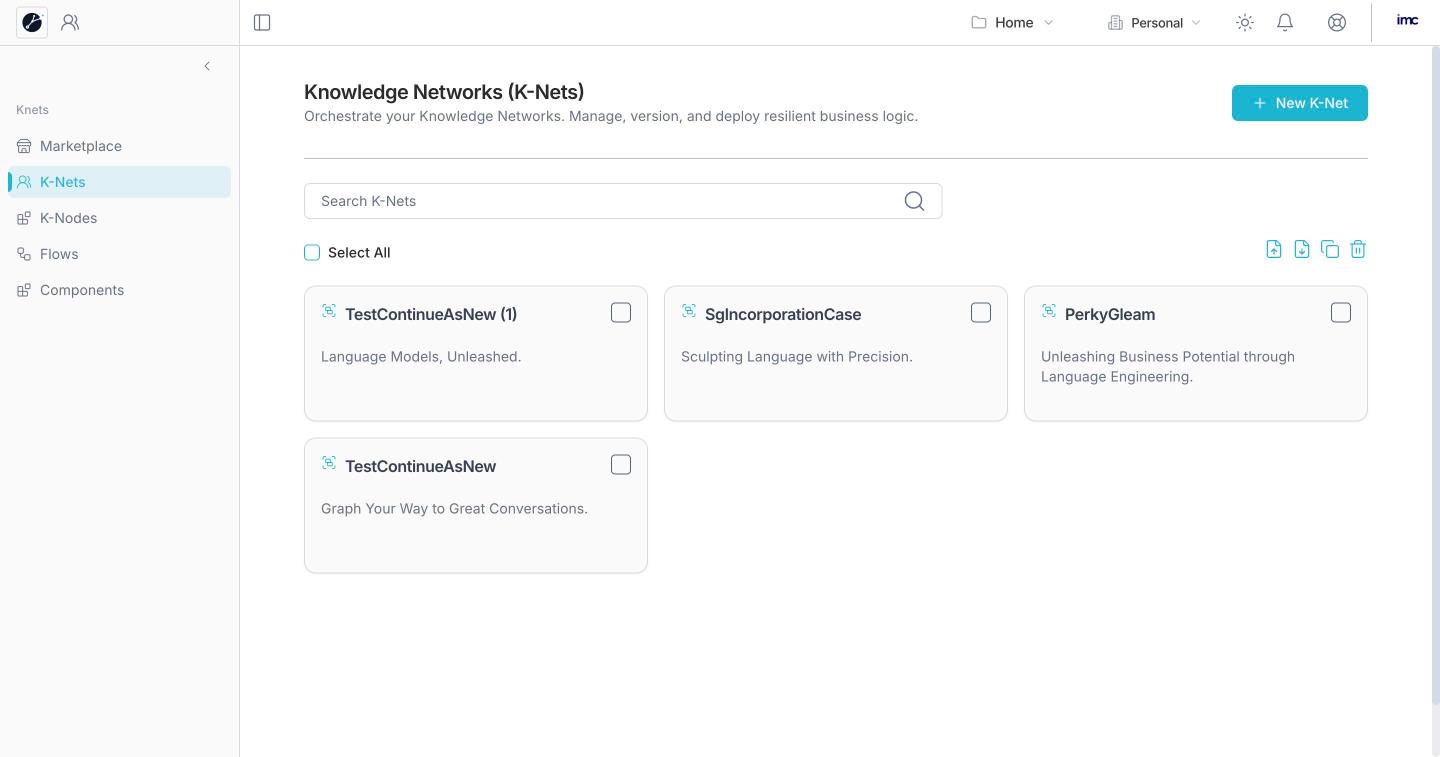Click the download file icon above the K-Net cards
1440x757 pixels.
1302,249
